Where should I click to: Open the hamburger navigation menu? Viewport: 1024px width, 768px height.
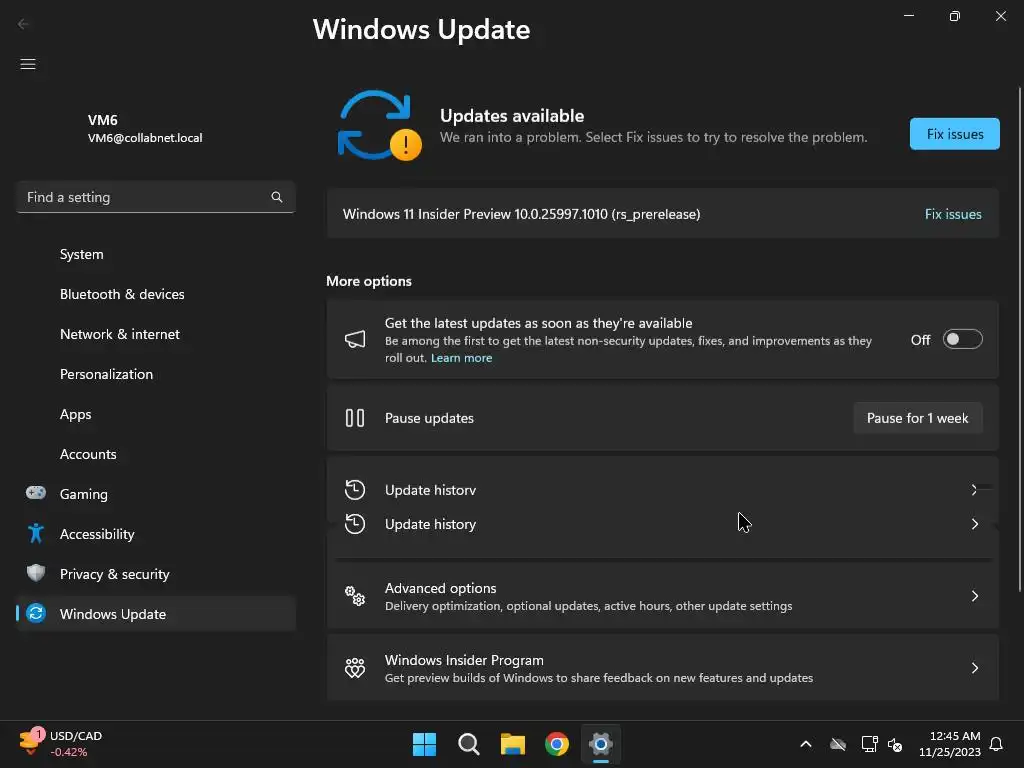(x=27, y=64)
